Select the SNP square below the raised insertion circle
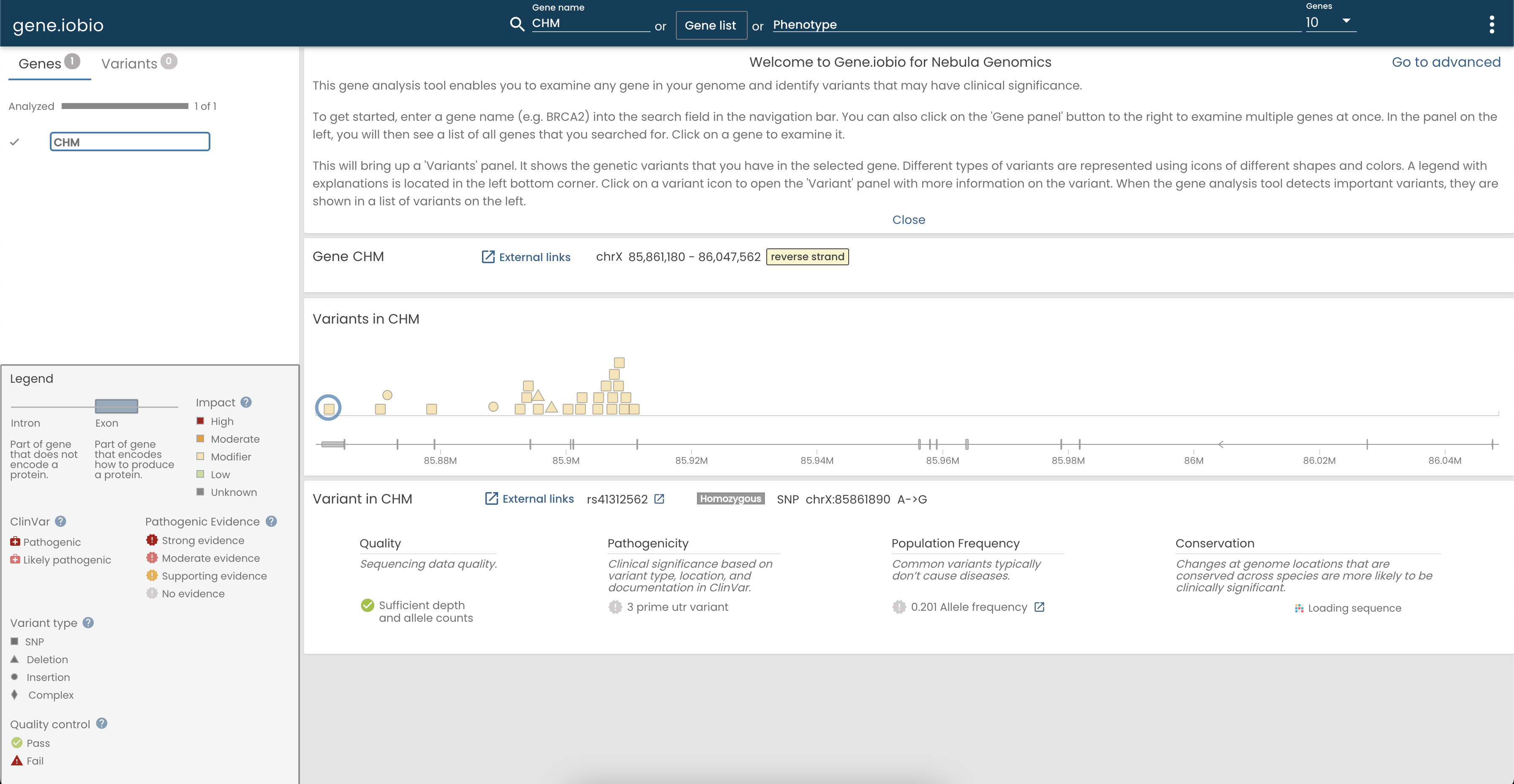Screen dimensions: 1514x784 [380, 409]
